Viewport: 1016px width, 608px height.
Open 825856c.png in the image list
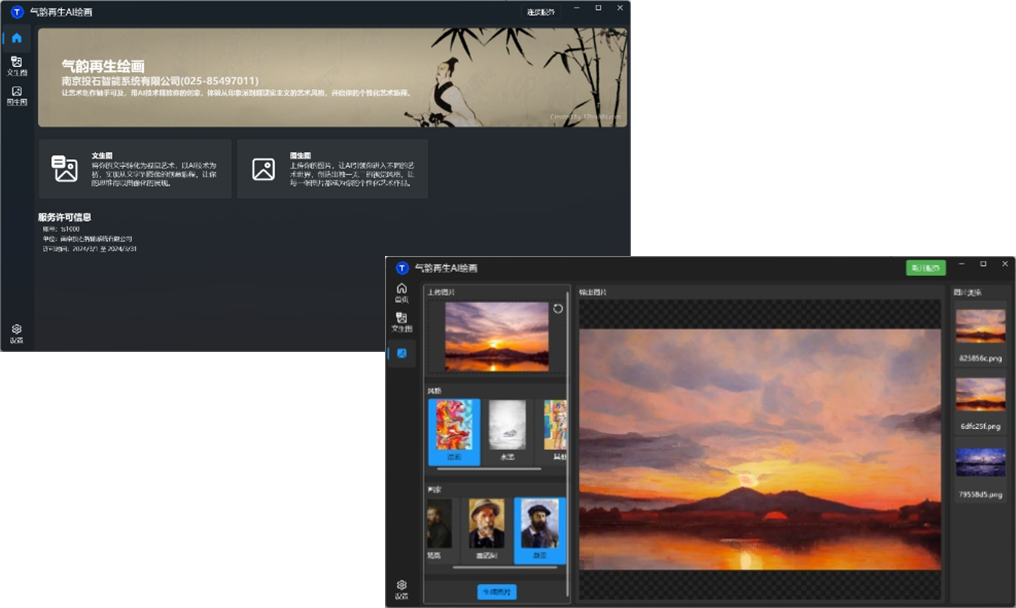pos(980,335)
